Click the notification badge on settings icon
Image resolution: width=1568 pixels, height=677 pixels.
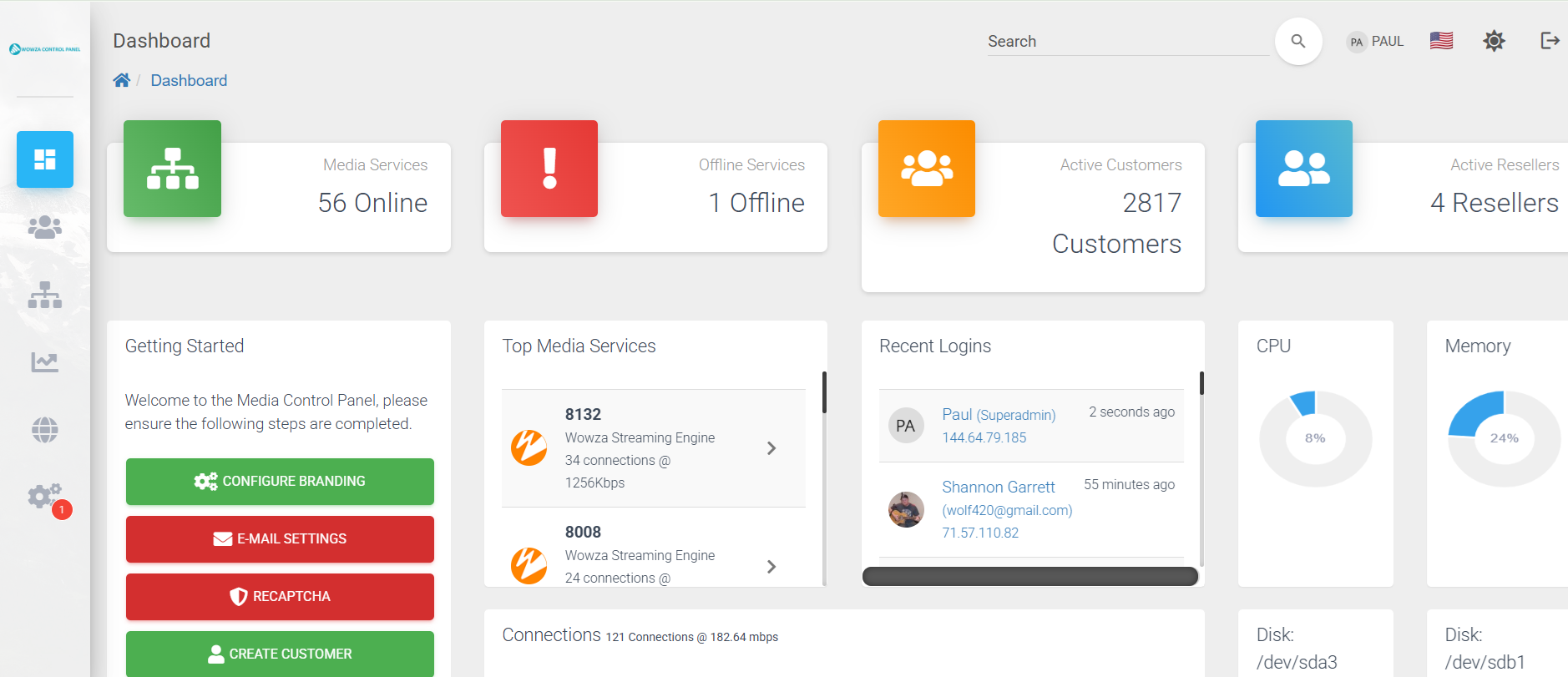[62, 509]
